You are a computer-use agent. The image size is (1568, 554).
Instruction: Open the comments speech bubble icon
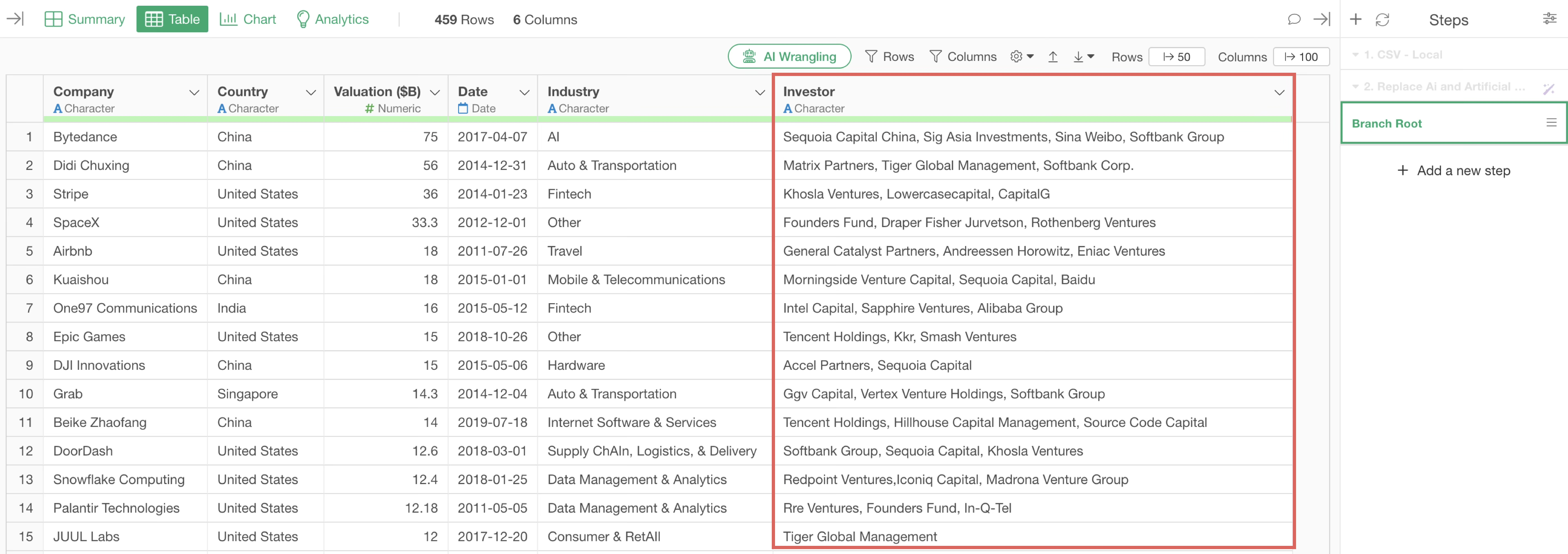coord(1294,20)
